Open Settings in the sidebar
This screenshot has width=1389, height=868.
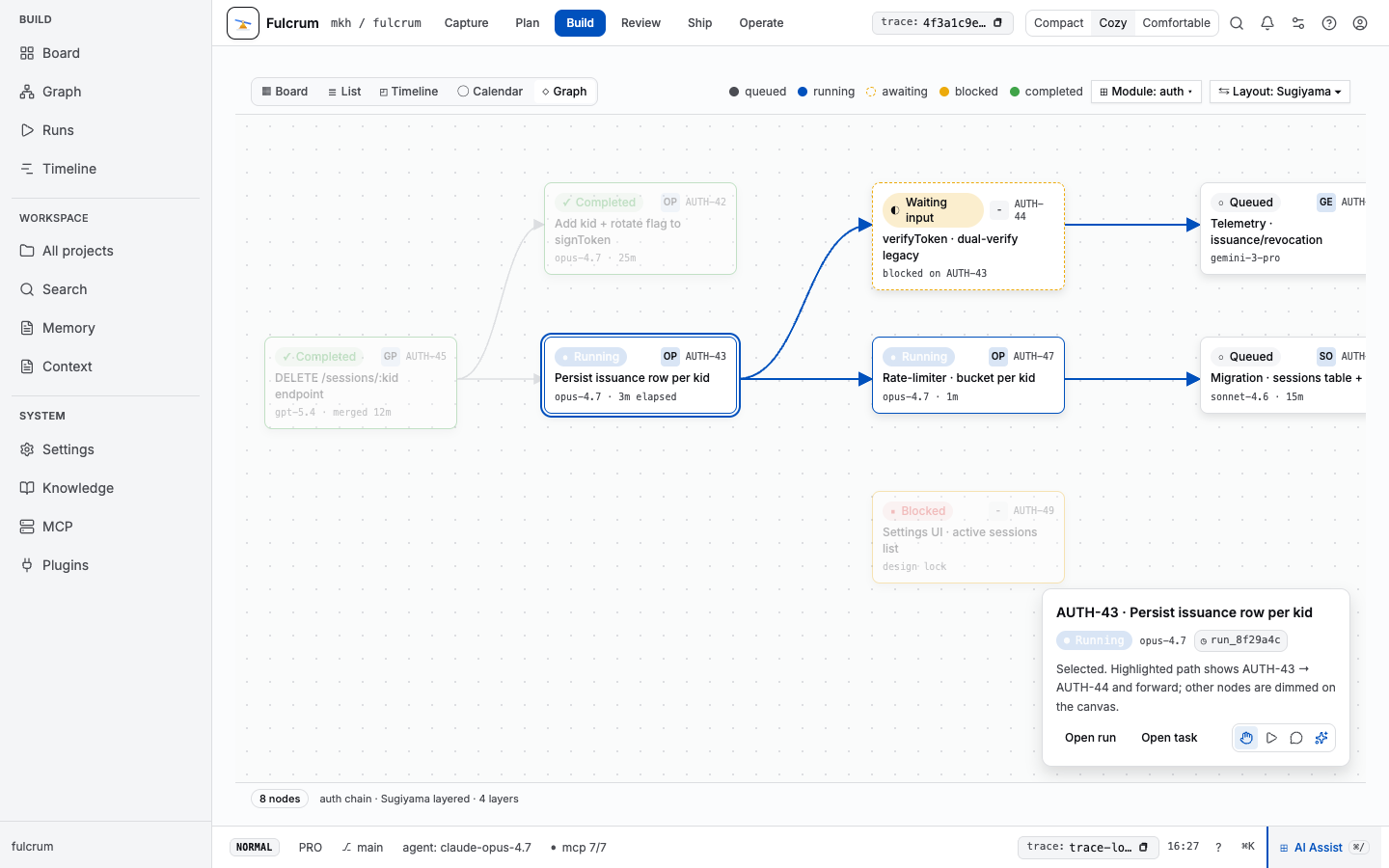point(105,449)
